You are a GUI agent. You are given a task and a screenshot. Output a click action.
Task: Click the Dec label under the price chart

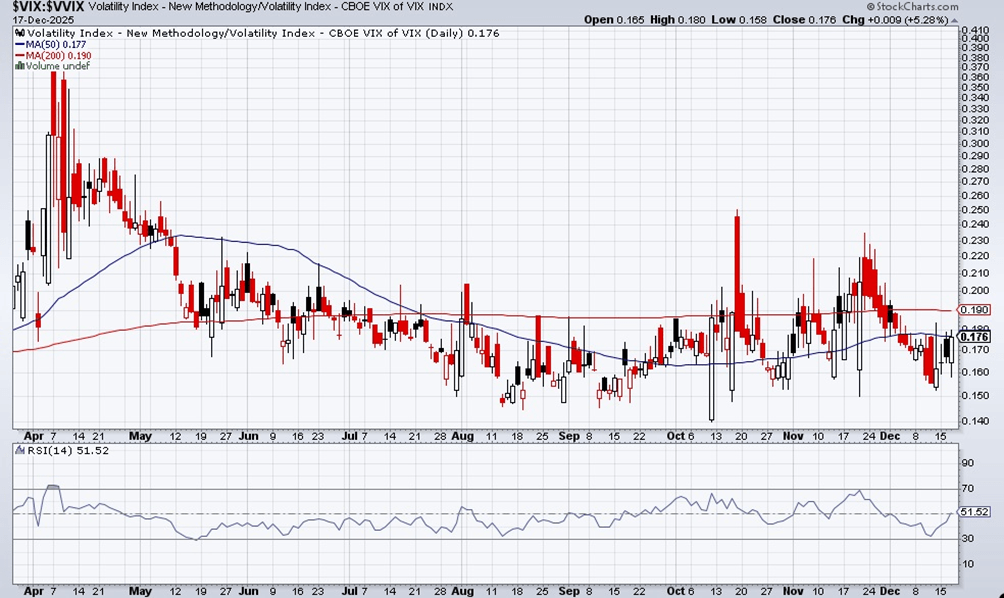tap(889, 436)
